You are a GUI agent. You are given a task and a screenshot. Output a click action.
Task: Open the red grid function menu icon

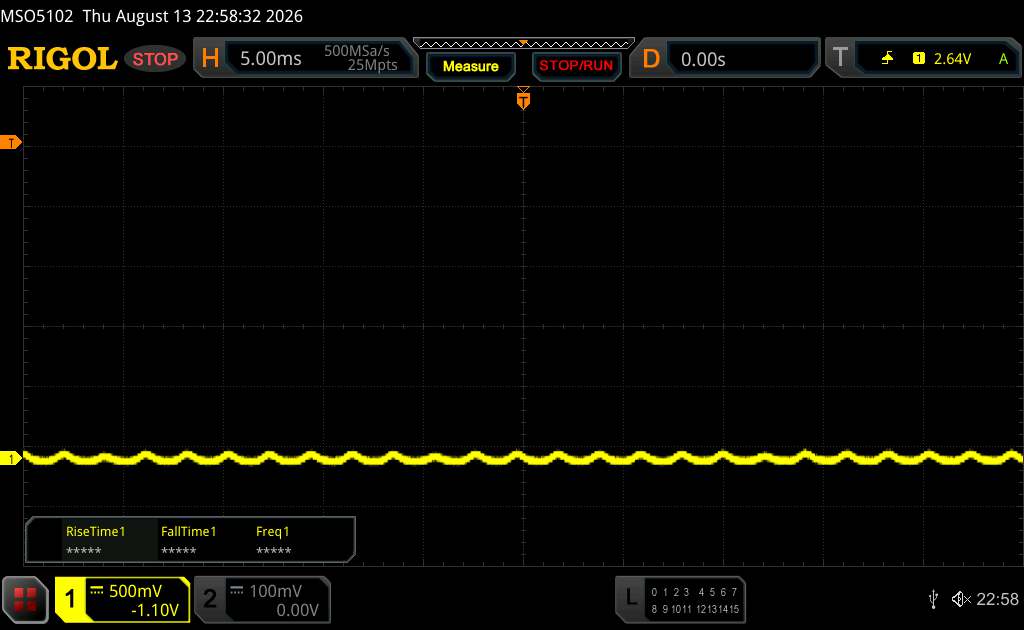[25, 599]
